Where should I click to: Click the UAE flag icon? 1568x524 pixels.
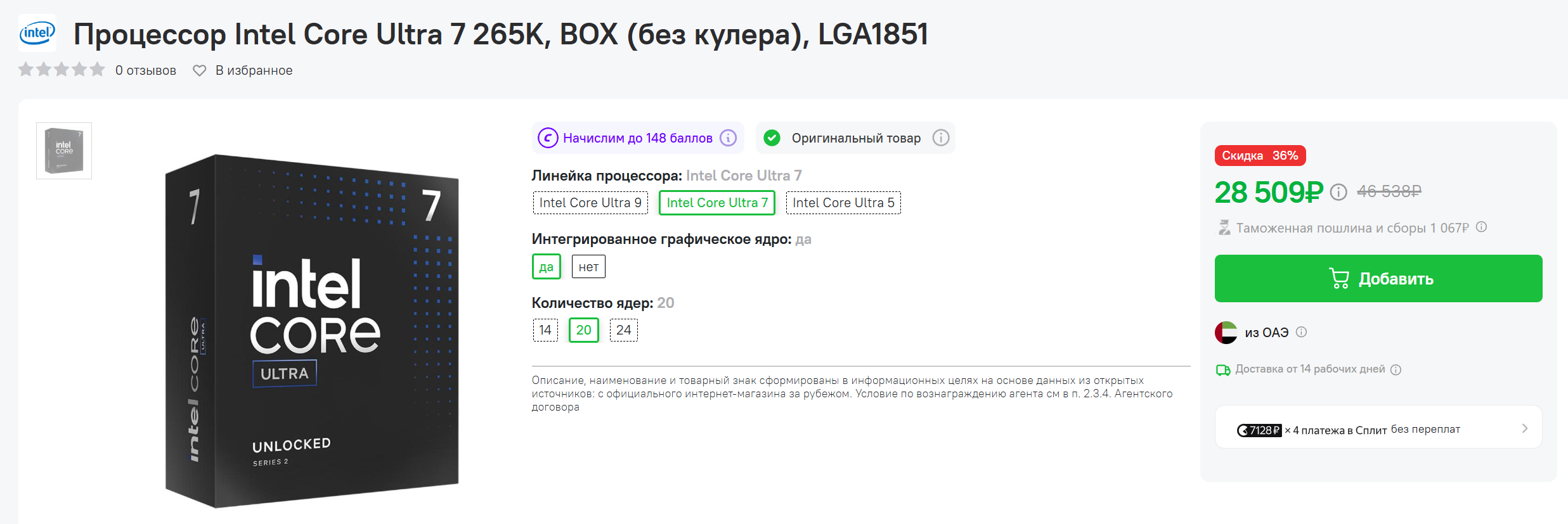click(x=1226, y=333)
